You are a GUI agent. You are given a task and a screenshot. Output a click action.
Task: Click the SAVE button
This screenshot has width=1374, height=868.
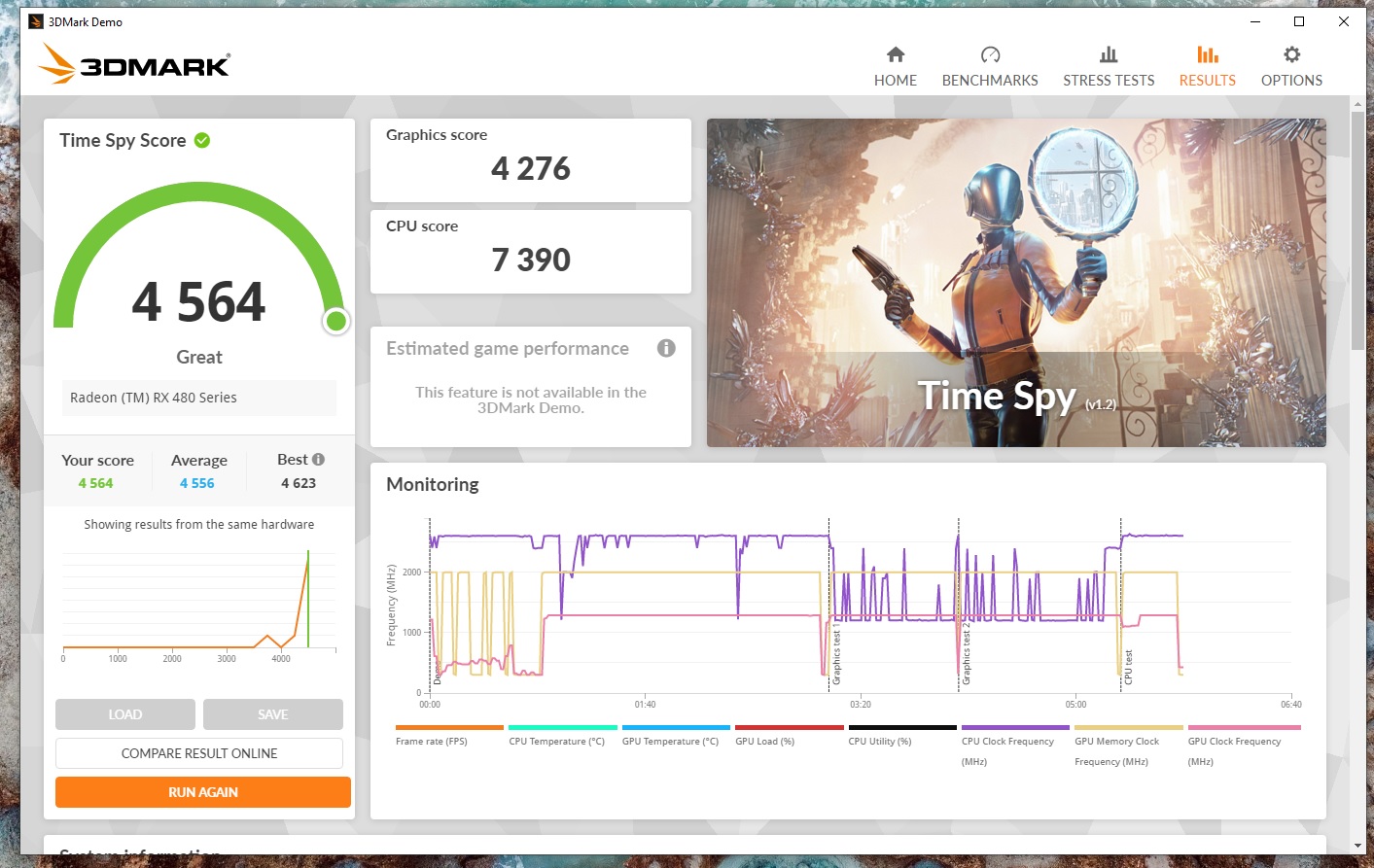pyautogui.click(x=273, y=714)
